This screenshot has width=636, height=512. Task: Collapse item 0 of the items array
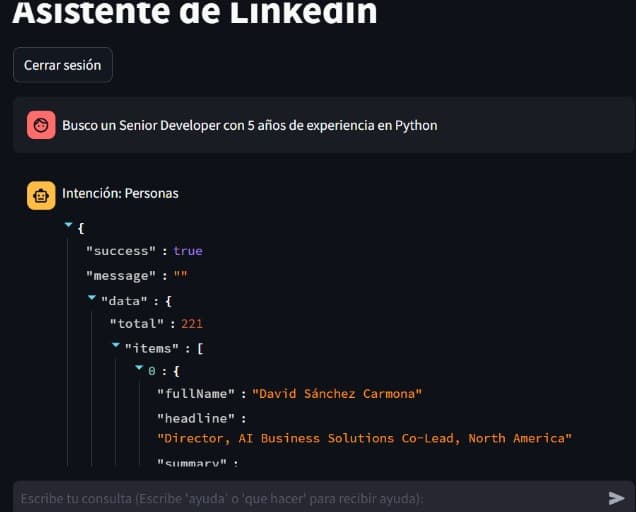[139, 368]
